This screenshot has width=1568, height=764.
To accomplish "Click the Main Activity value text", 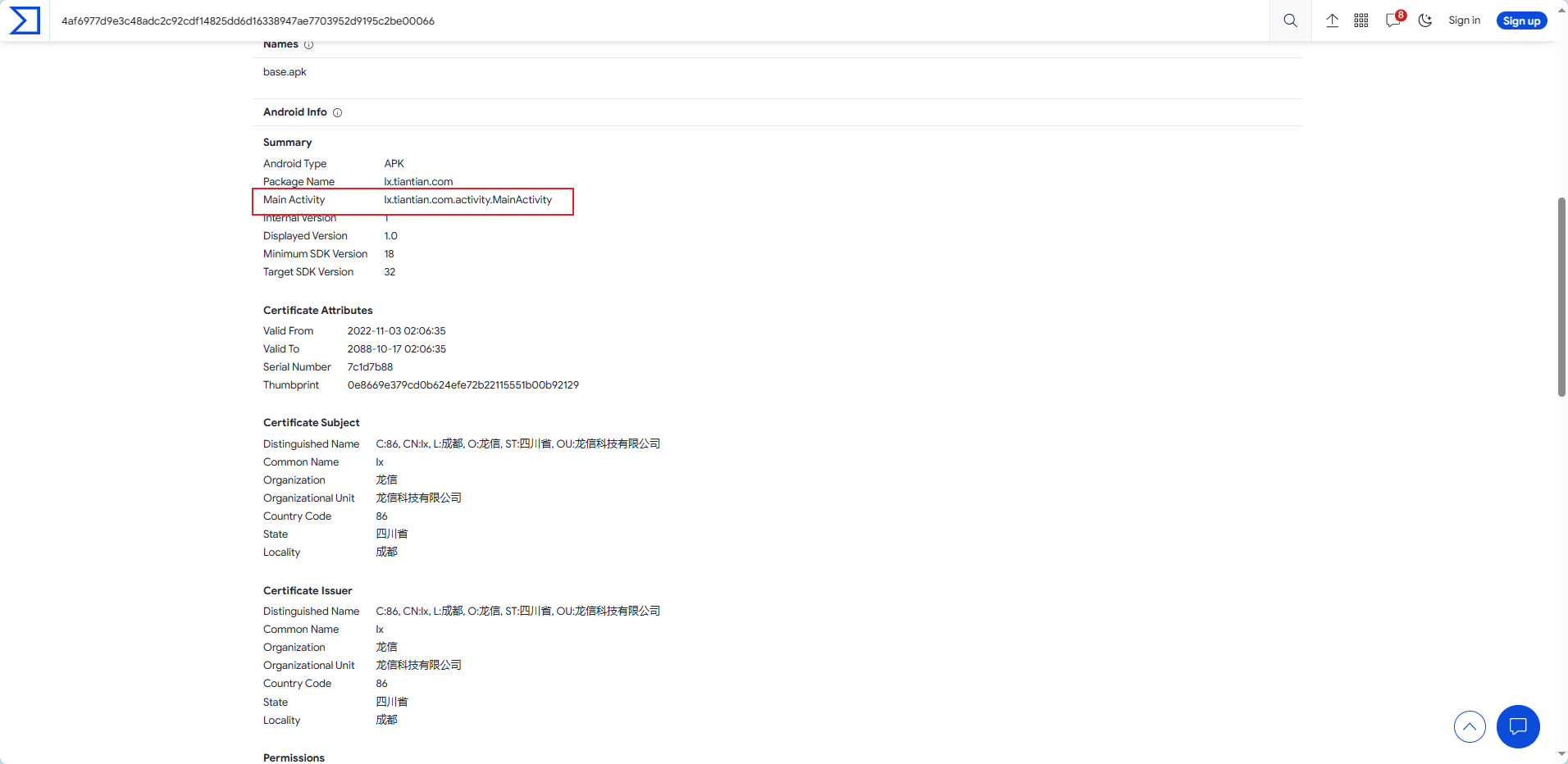I will pos(467,200).
